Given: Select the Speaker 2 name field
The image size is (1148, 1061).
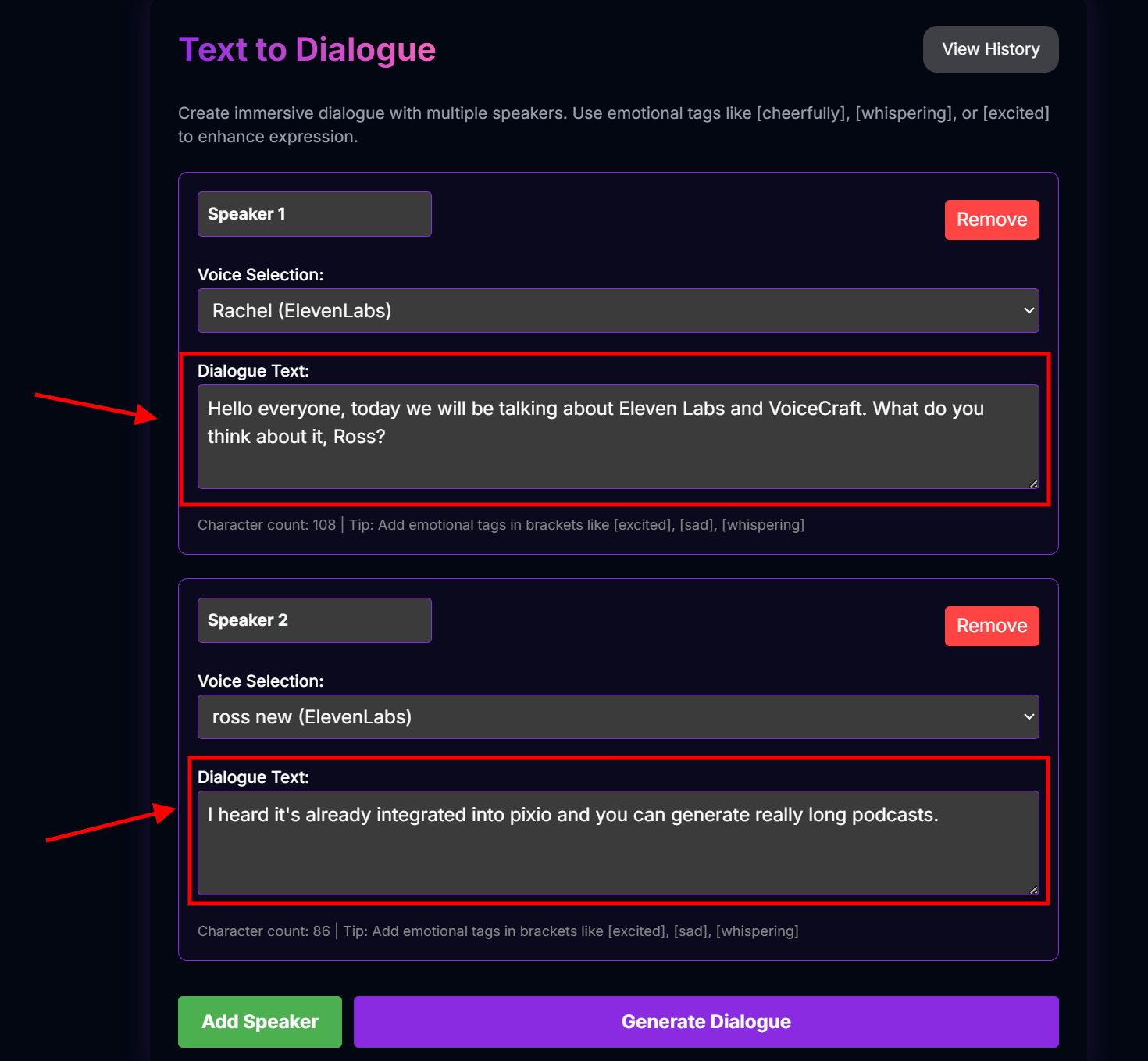Looking at the screenshot, I should coord(314,620).
